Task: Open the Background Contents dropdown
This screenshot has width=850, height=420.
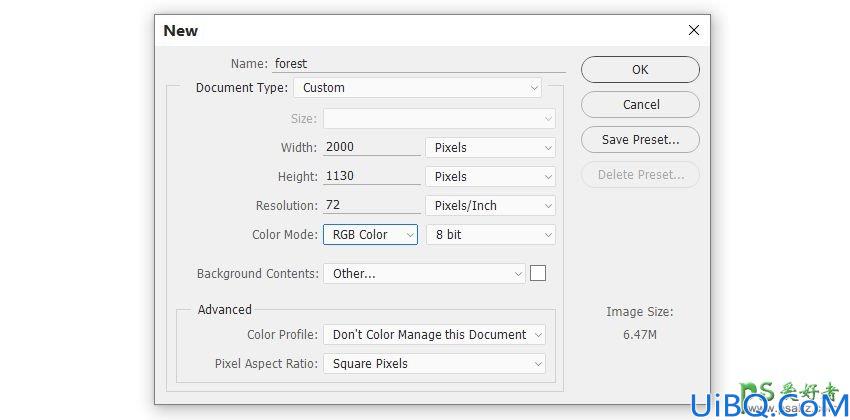Action: (424, 274)
